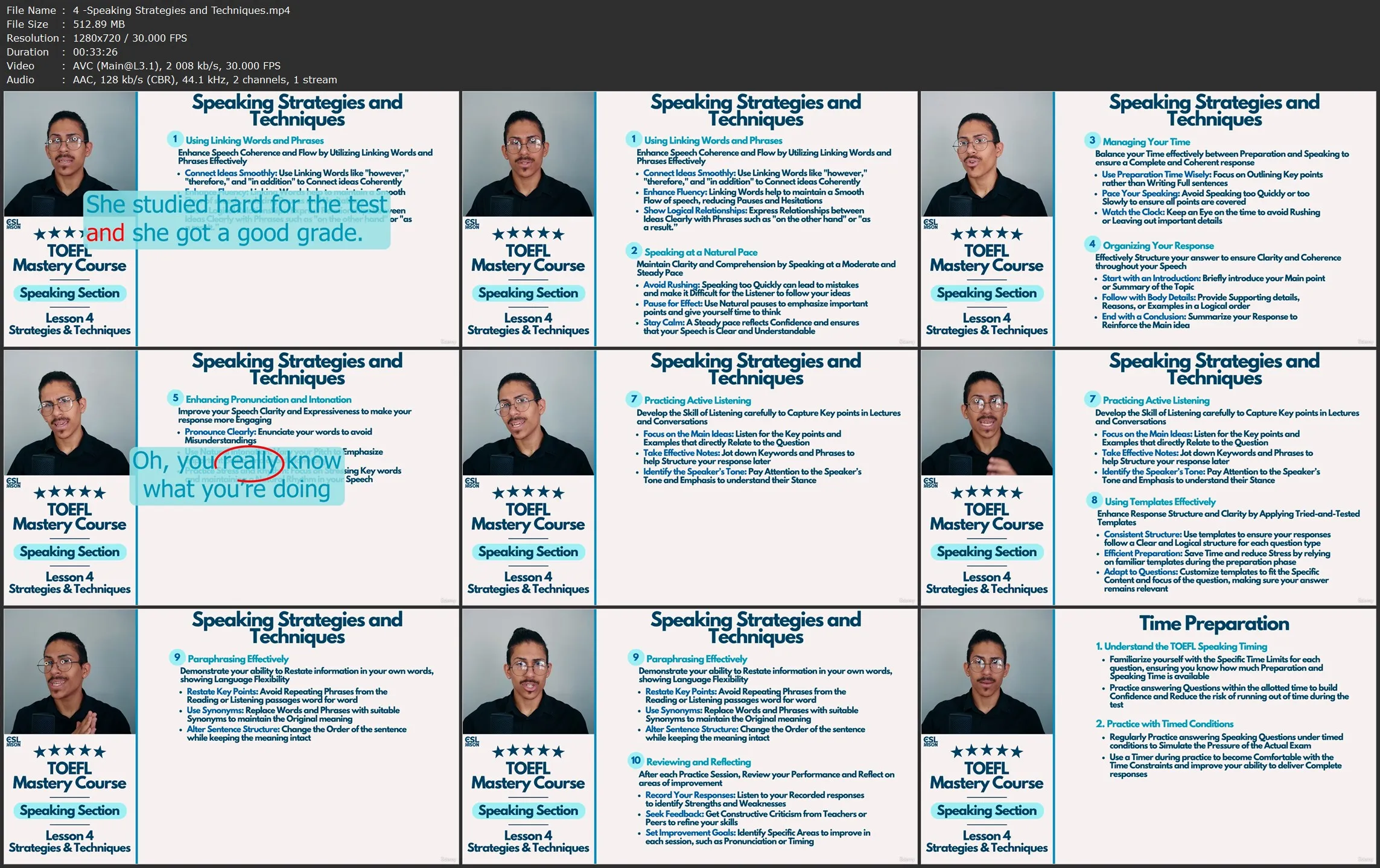Select the resolution value '1280x720 / 30.000 FPS'
The height and width of the screenshot is (868, 1380).
(130, 38)
